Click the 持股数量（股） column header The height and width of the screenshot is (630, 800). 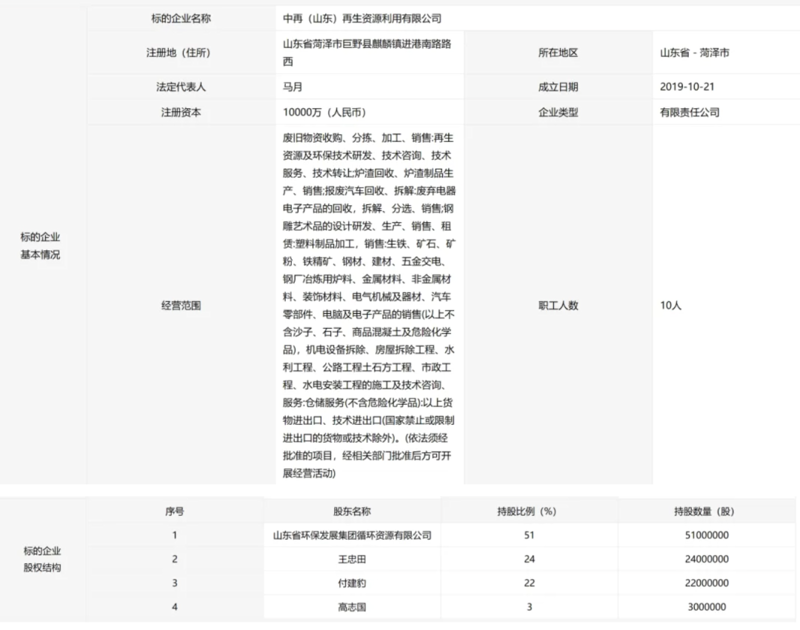pyautogui.click(x=704, y=511)
